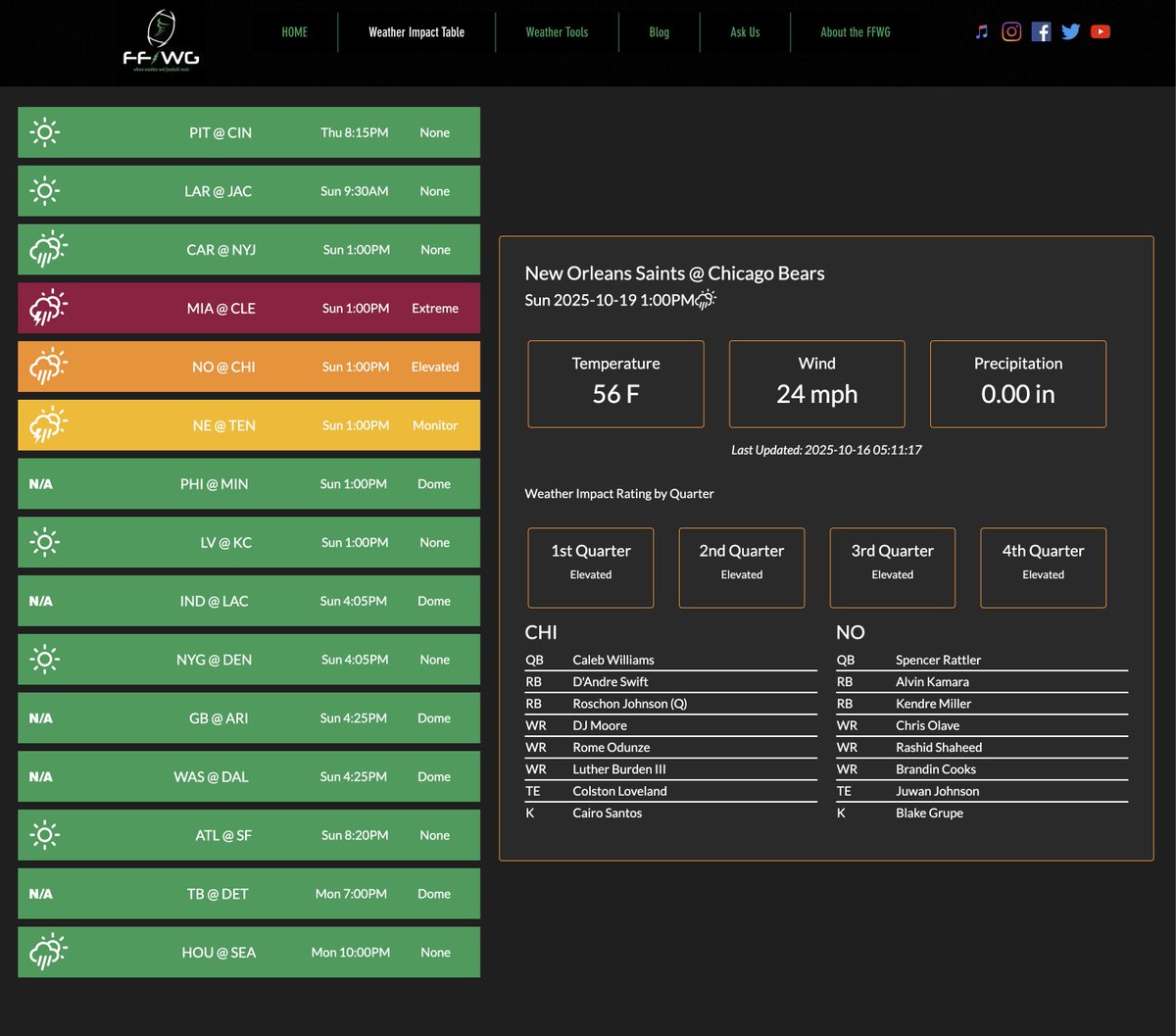This screenshot has height=1036, width=1176.
Task: Click N/A icon on IND @ LAC row
Action: pyautogui.click(x=41, y=601)
